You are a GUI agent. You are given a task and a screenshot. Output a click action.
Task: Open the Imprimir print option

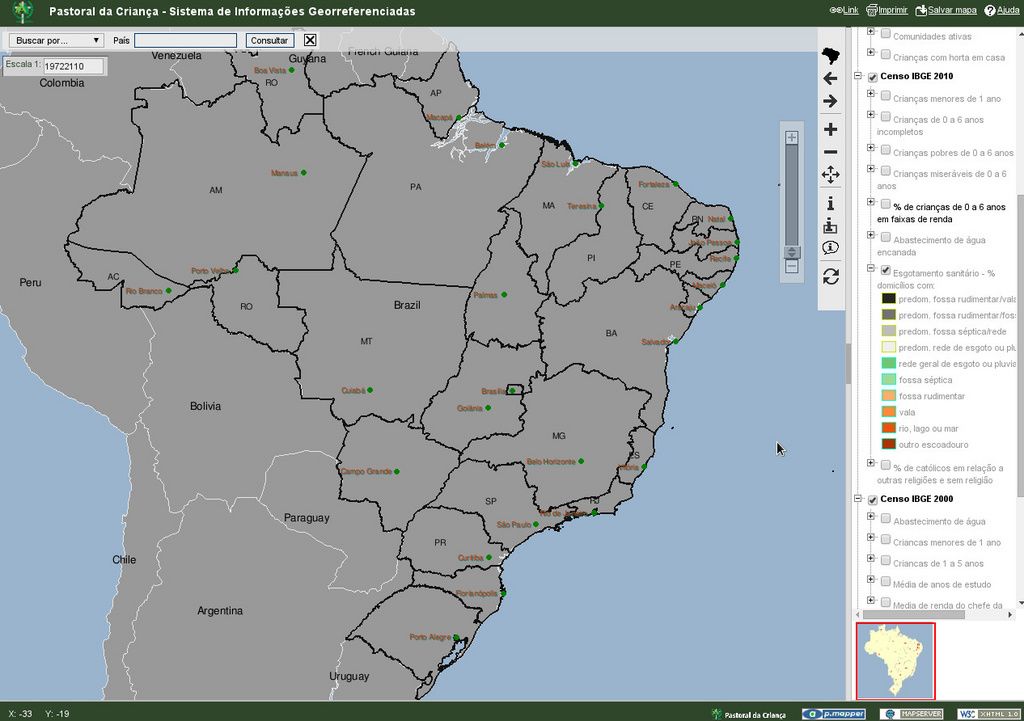[x=887, y=10]
